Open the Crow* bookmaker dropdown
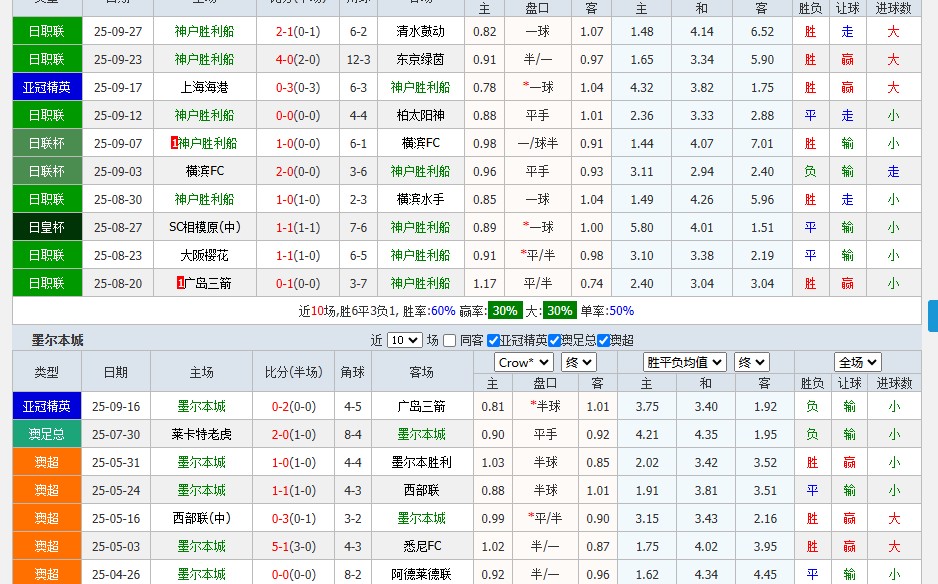The image size is (938, 584). point(523,362)
